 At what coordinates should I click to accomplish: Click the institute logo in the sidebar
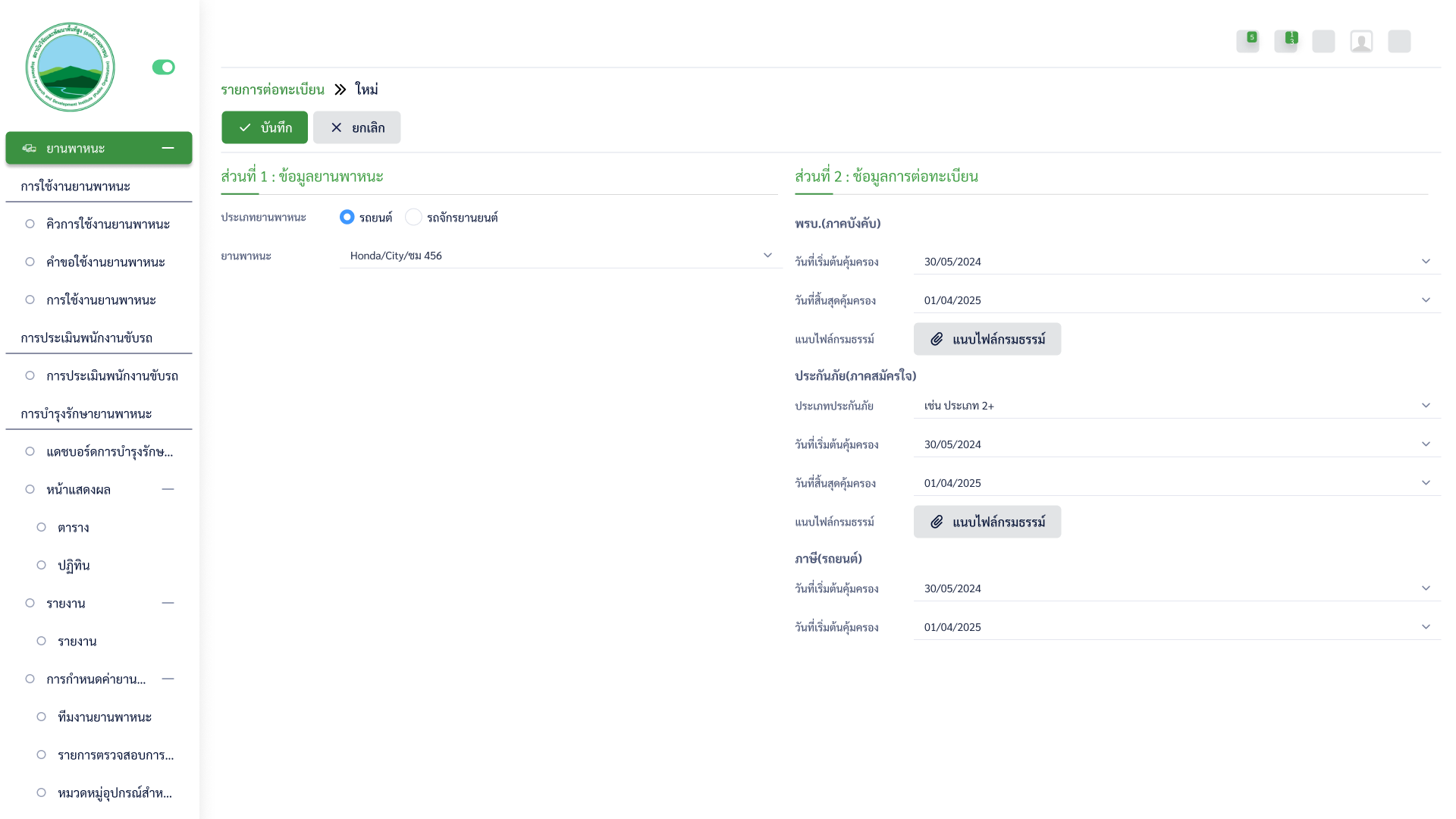point(70,67)
